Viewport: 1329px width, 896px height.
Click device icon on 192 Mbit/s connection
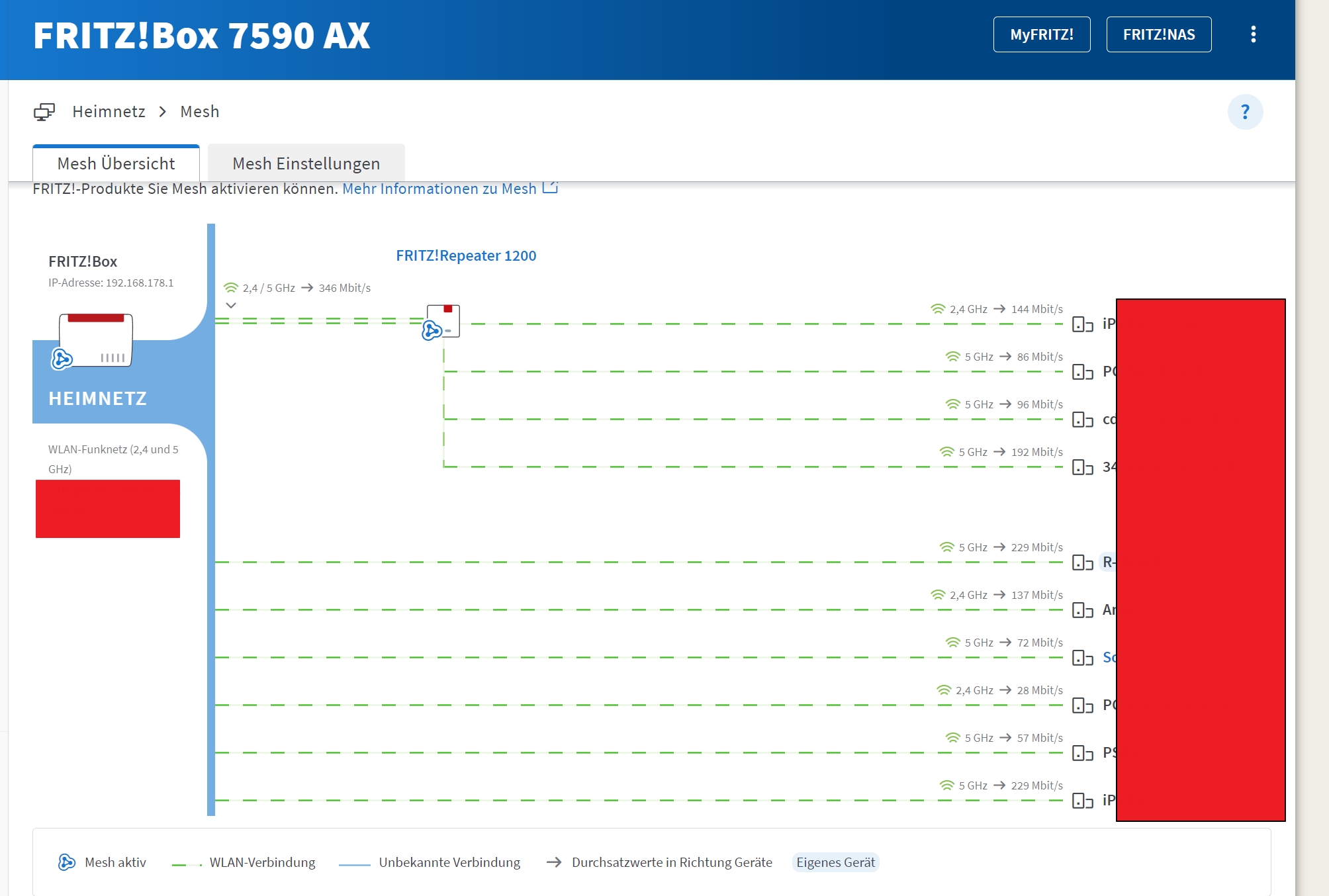(1082, 467)
